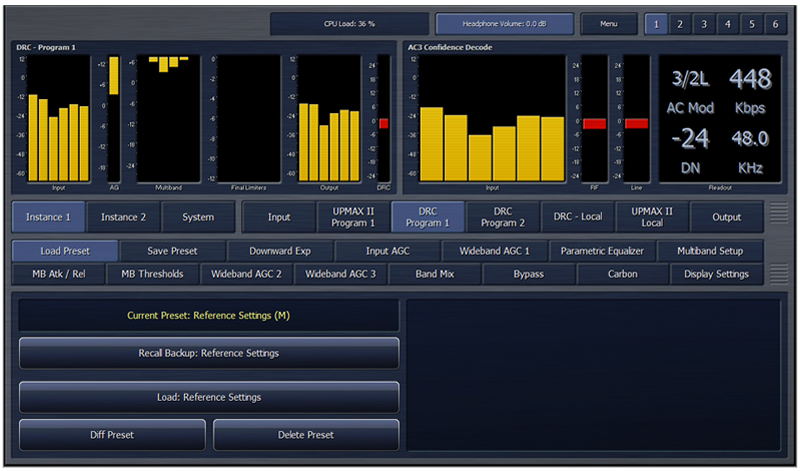
Task: Select top-bar number button 4
Action: [728, 24]
